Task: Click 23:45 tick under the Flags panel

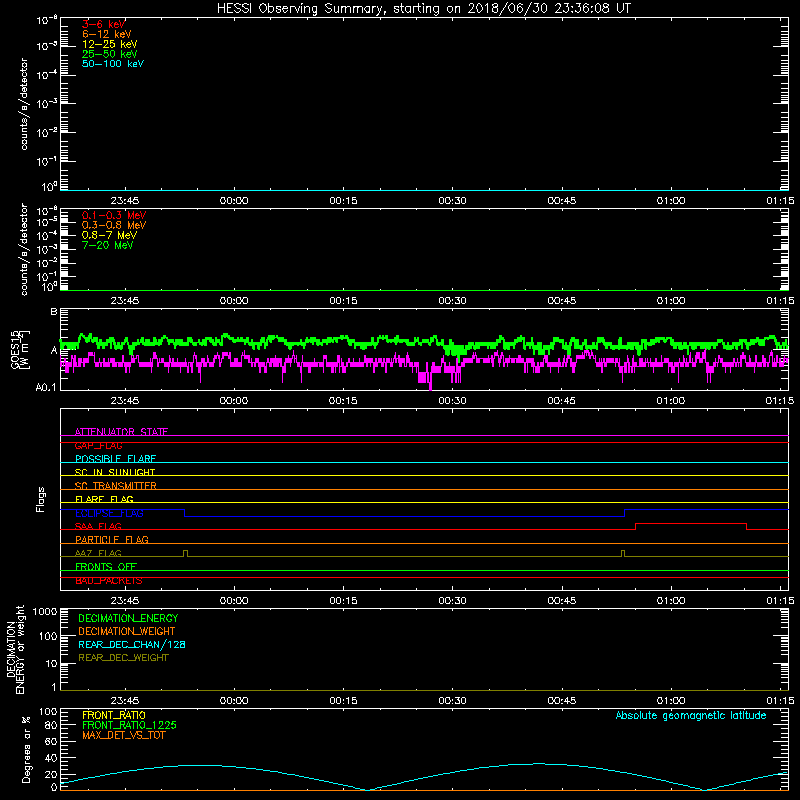Action: point(124,601)
